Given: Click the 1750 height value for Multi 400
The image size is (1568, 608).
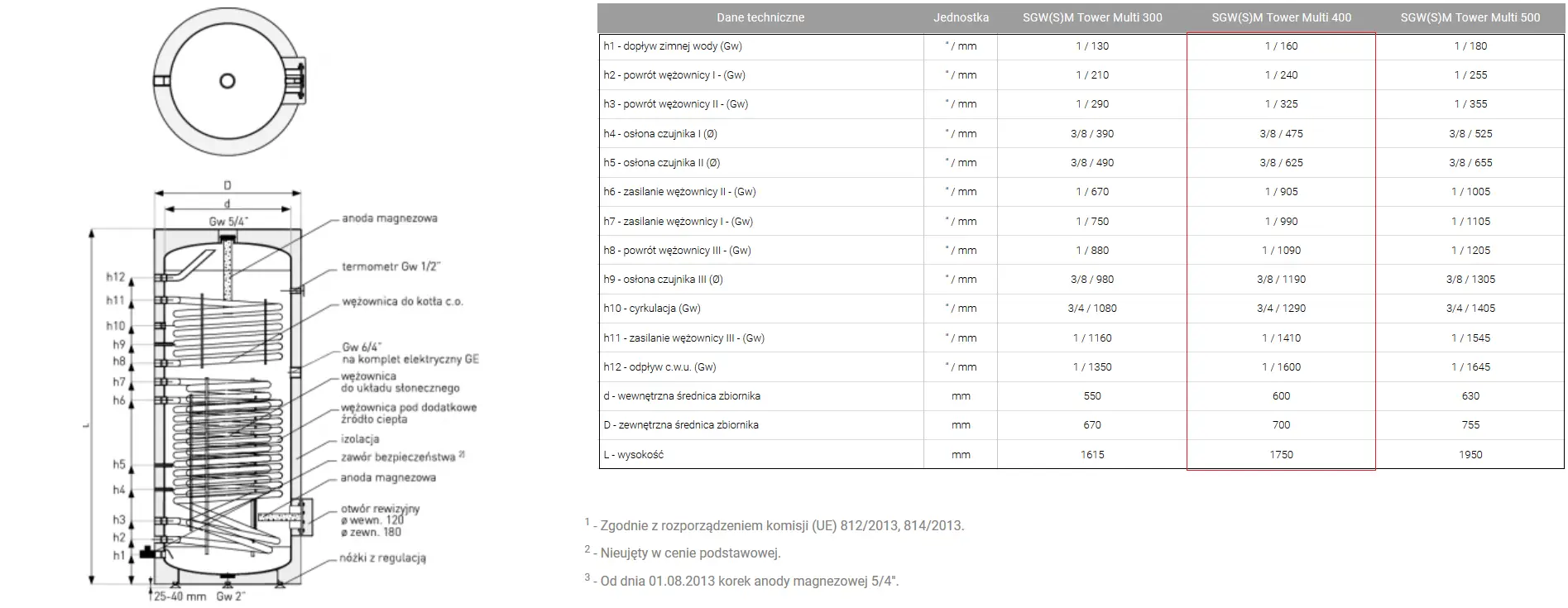Looking at the screenshot, I should tap(1281, 454).
